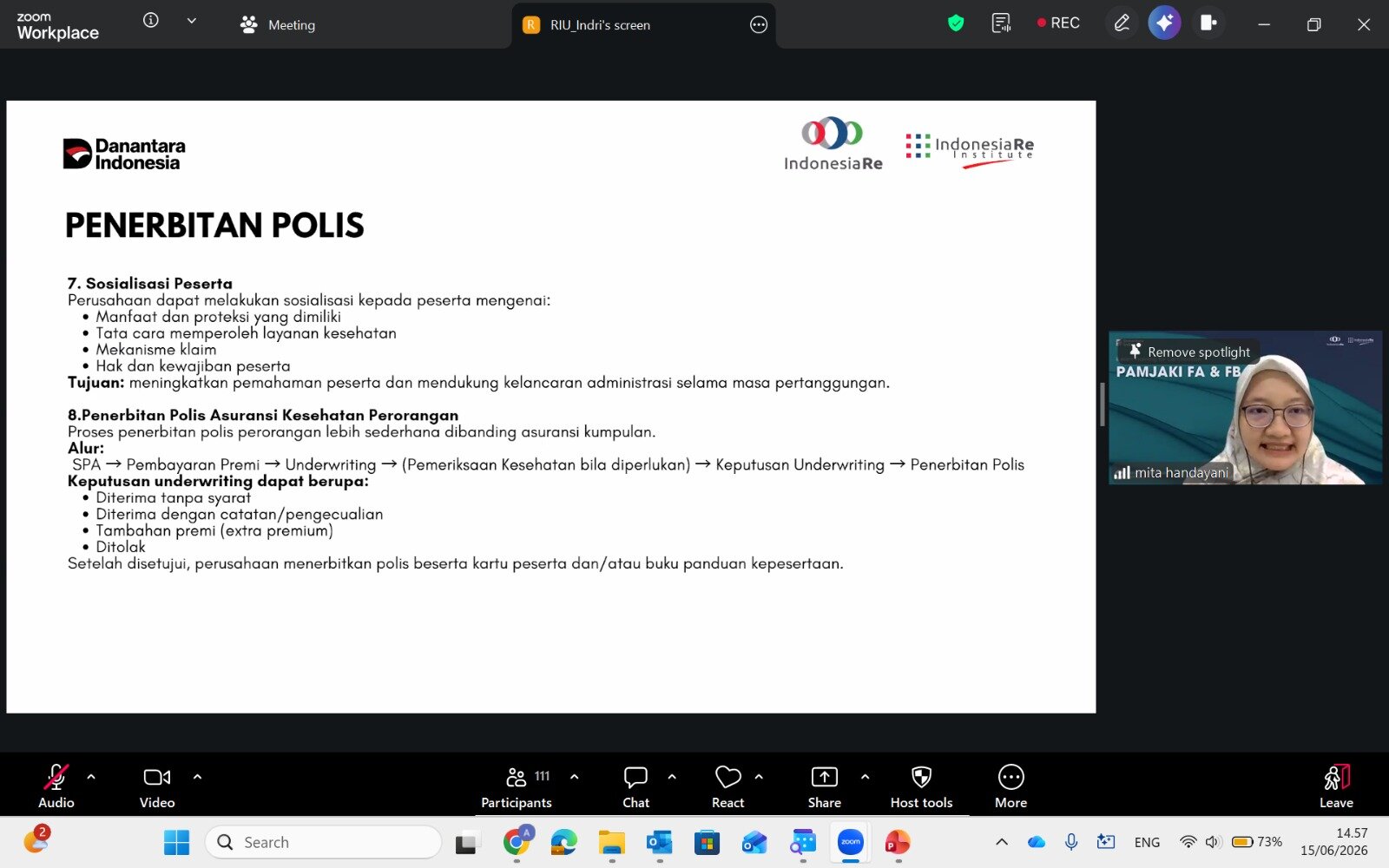Open clock and date panel
1389x868 pixels.
[1334, 842]
